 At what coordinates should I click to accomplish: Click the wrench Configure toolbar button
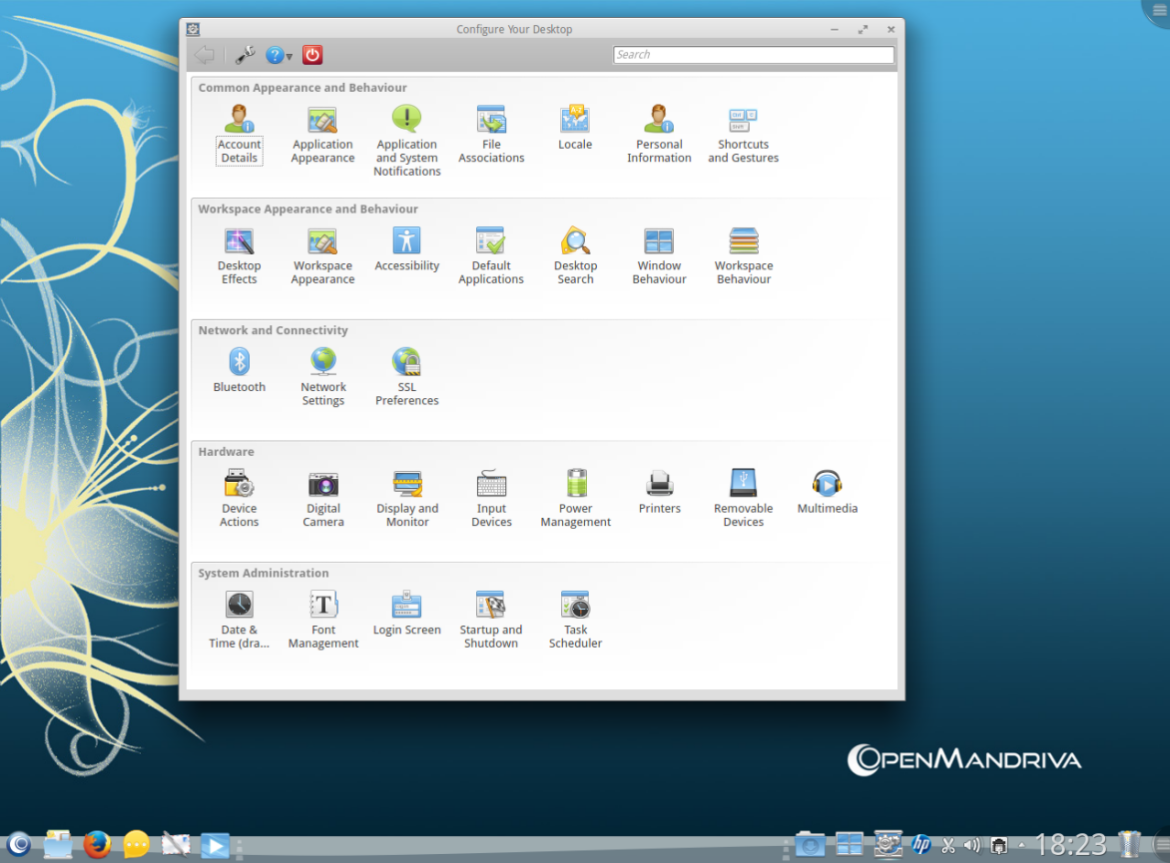245,56
